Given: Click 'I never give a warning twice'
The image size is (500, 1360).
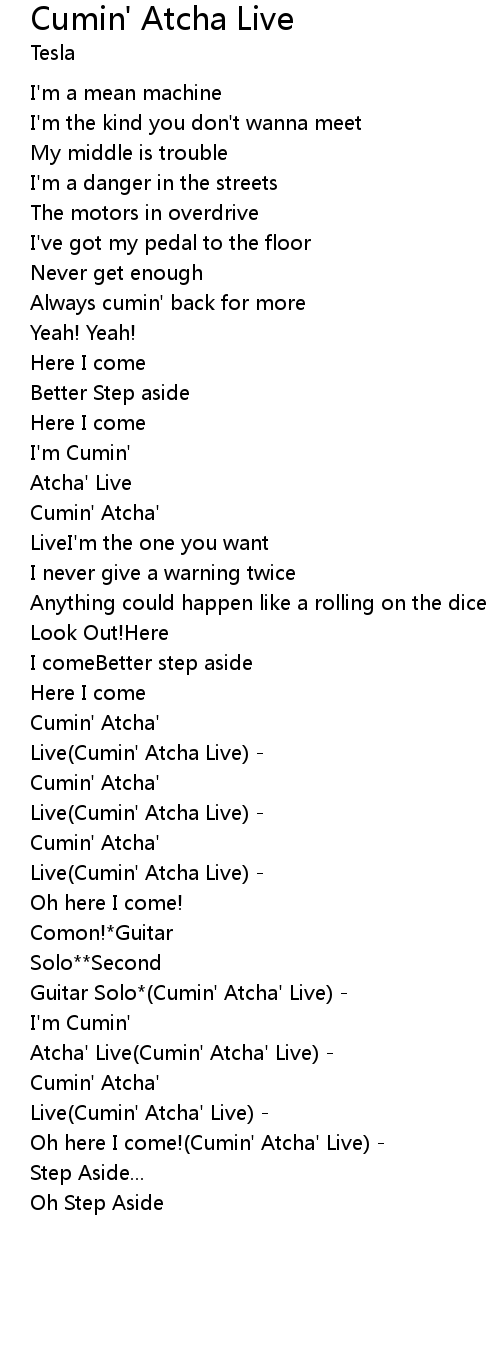Looking at the screenshot, I should (163, 573).
